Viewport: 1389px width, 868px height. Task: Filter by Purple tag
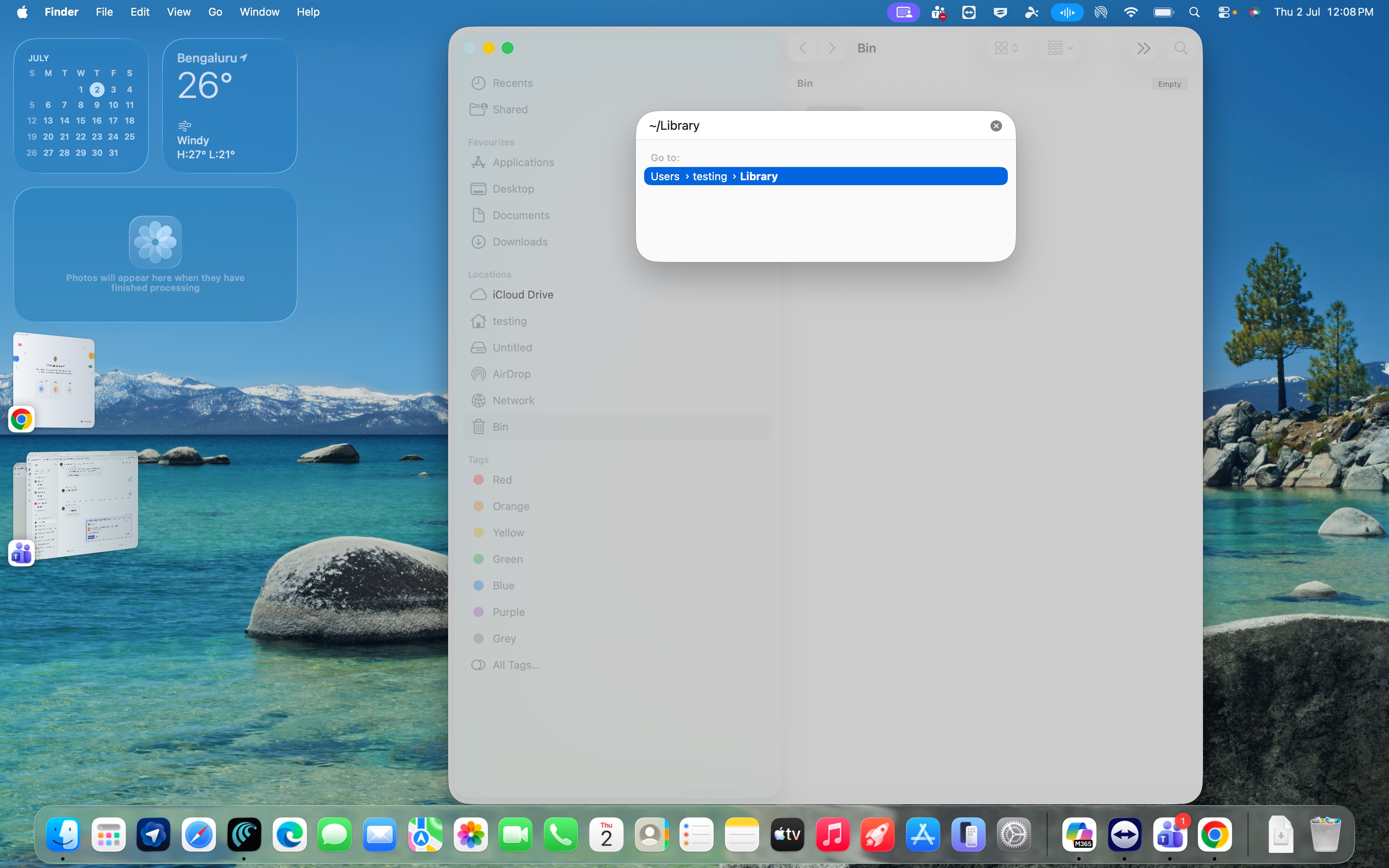click(618, 612)
